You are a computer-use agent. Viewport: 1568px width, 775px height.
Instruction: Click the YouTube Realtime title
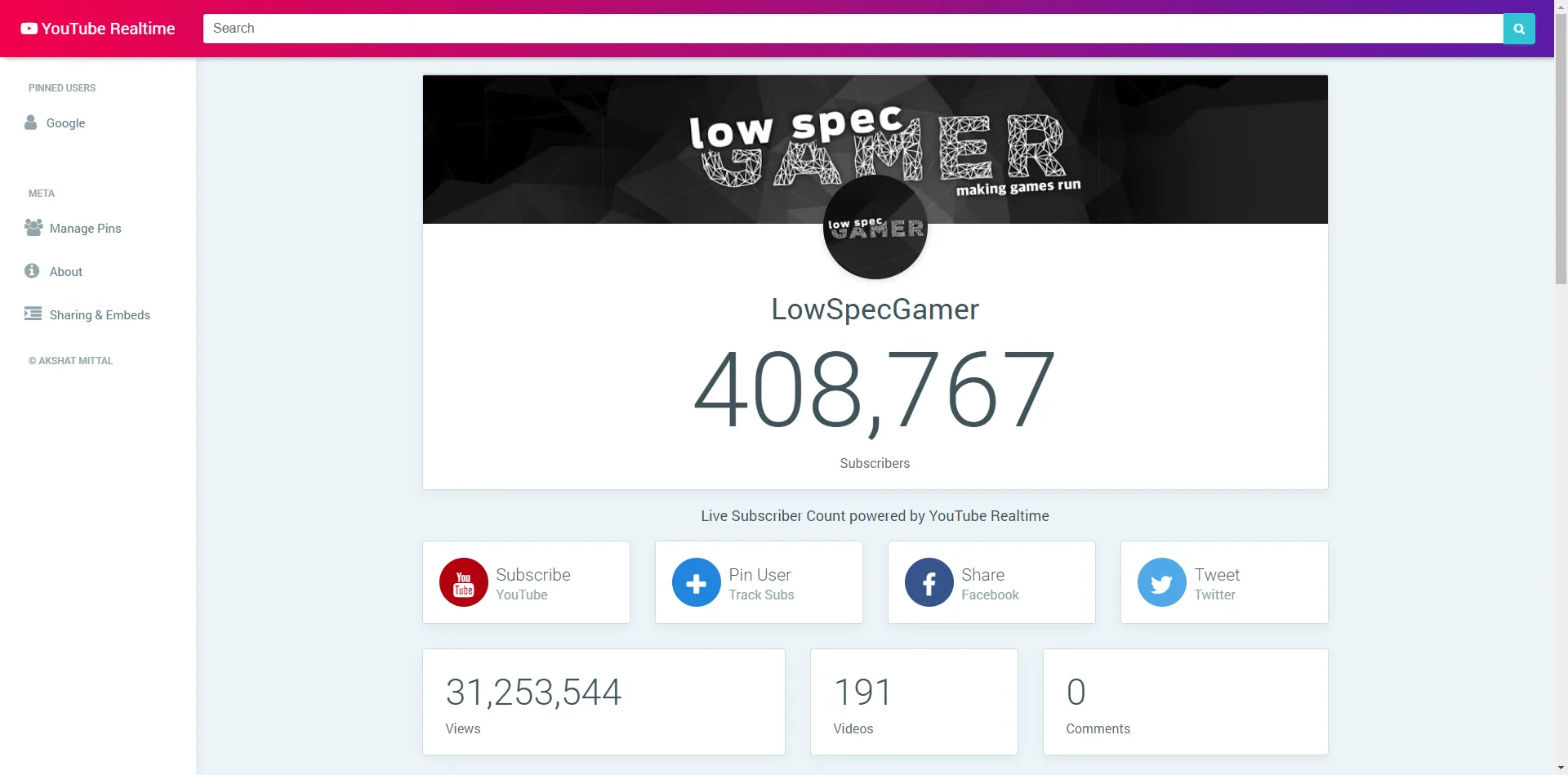109,29
